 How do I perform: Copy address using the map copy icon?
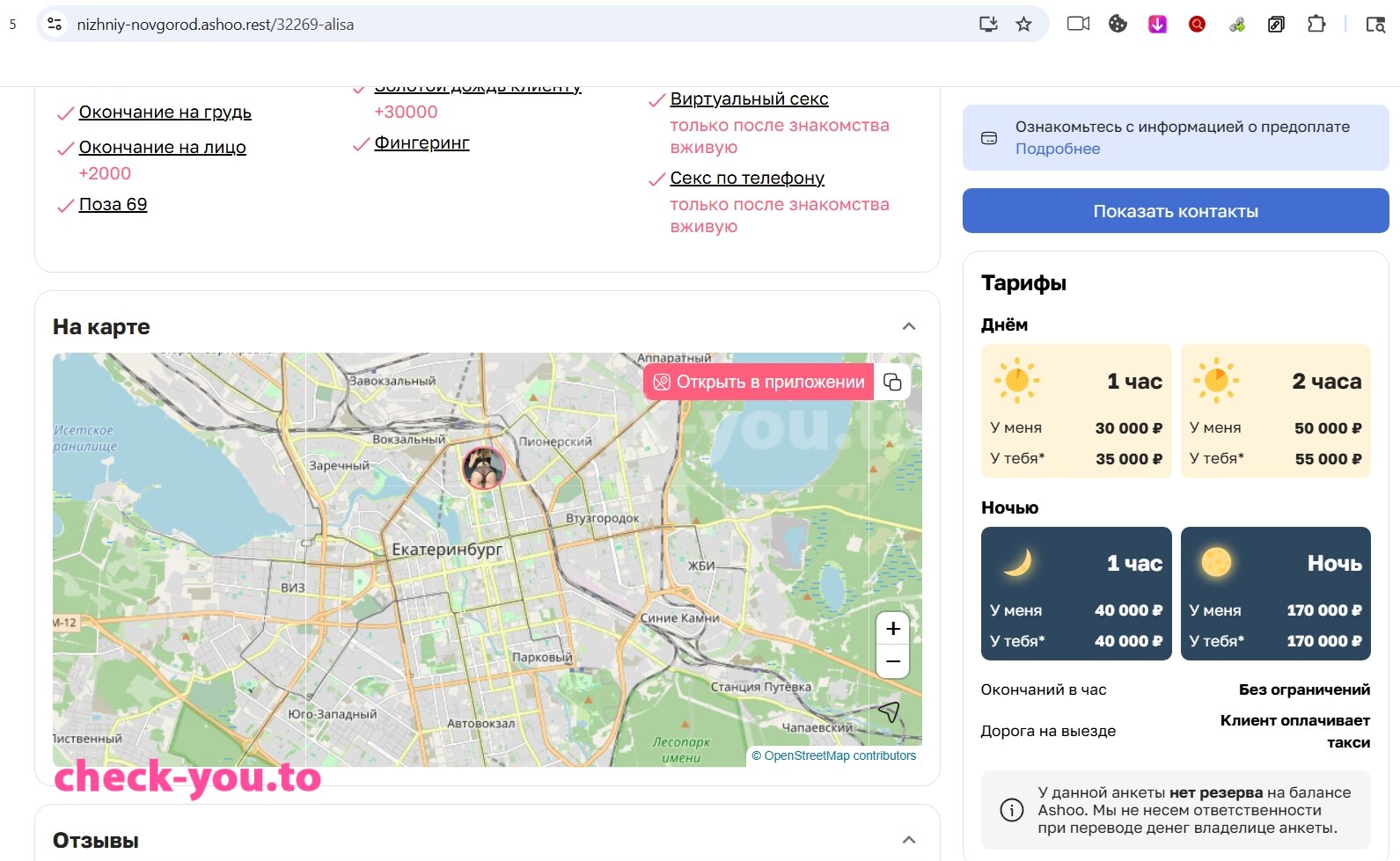892,382
